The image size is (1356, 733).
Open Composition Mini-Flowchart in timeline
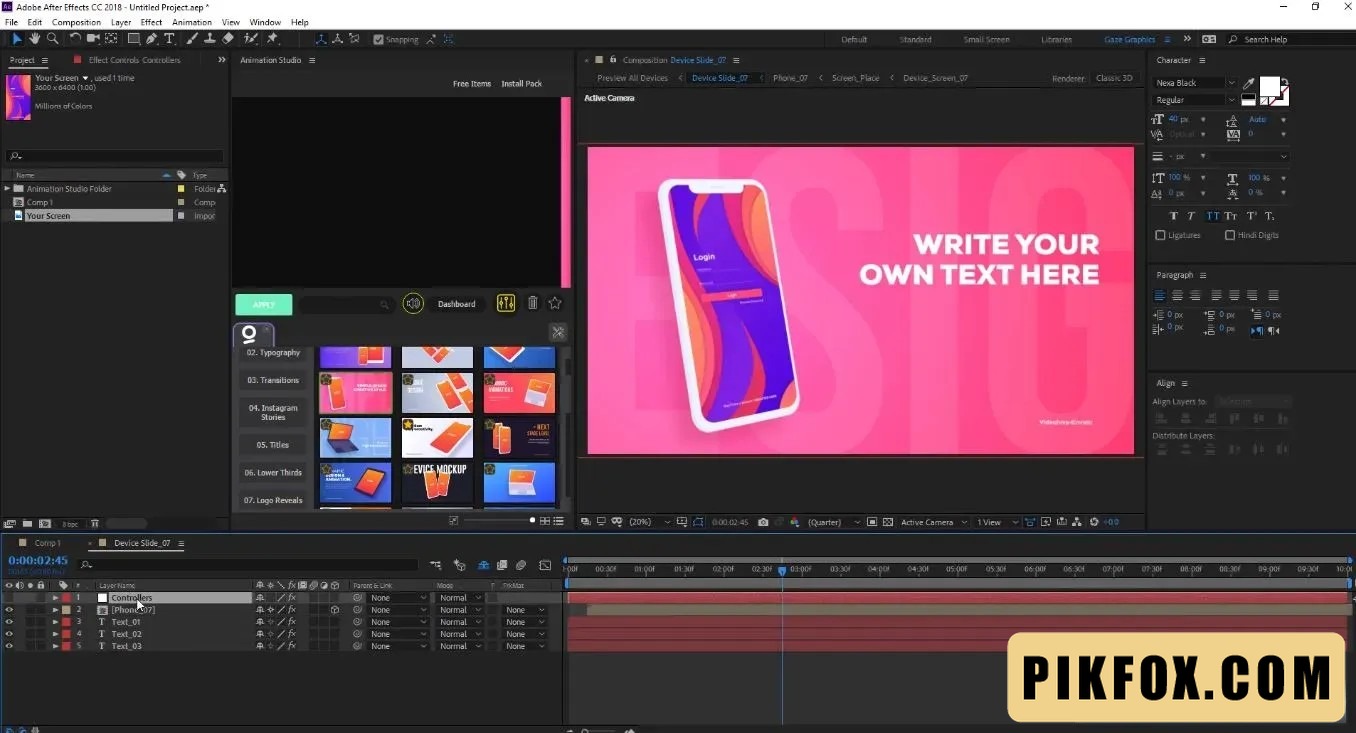pos(435,565)
